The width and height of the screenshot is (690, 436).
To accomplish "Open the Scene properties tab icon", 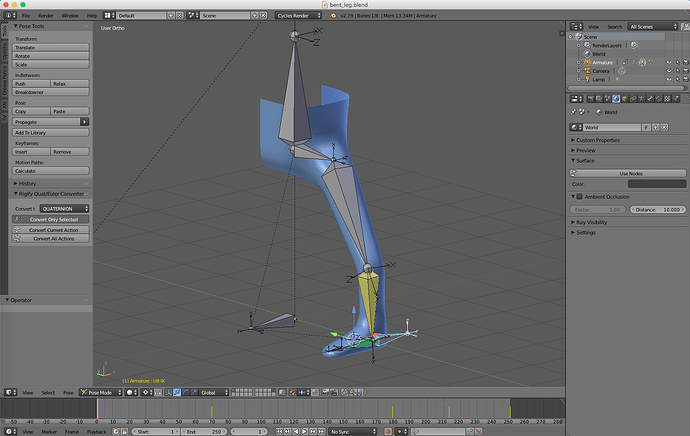I will coord(607,99).
